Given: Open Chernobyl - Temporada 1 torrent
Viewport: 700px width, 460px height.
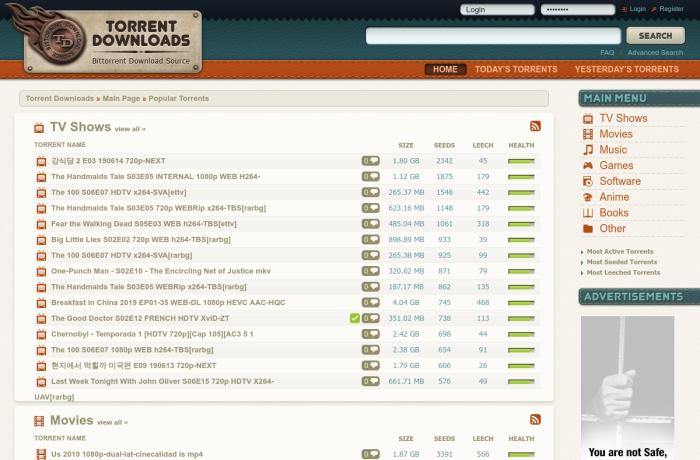Looking at the screenshot, I should [152, 334].
